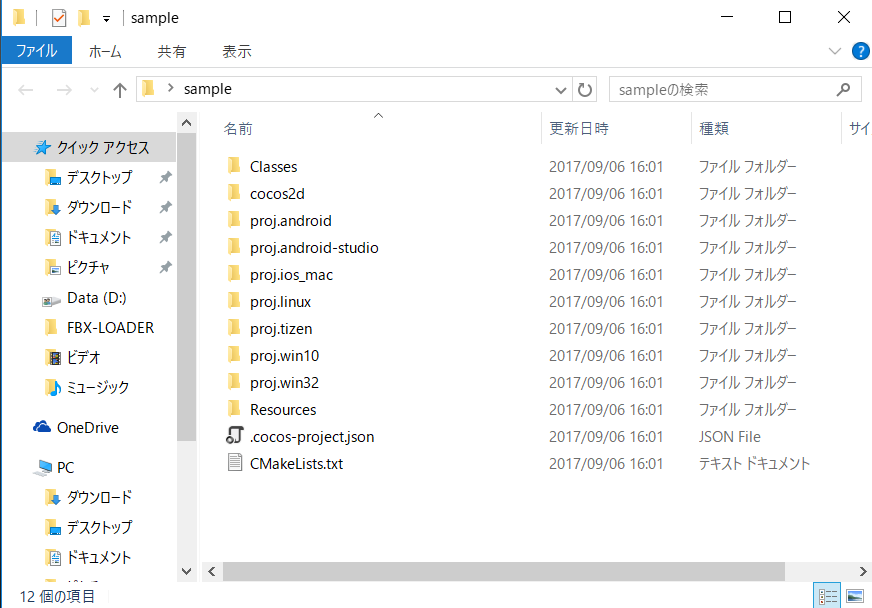Select the proj.linux folder icon

click(234, 301)
